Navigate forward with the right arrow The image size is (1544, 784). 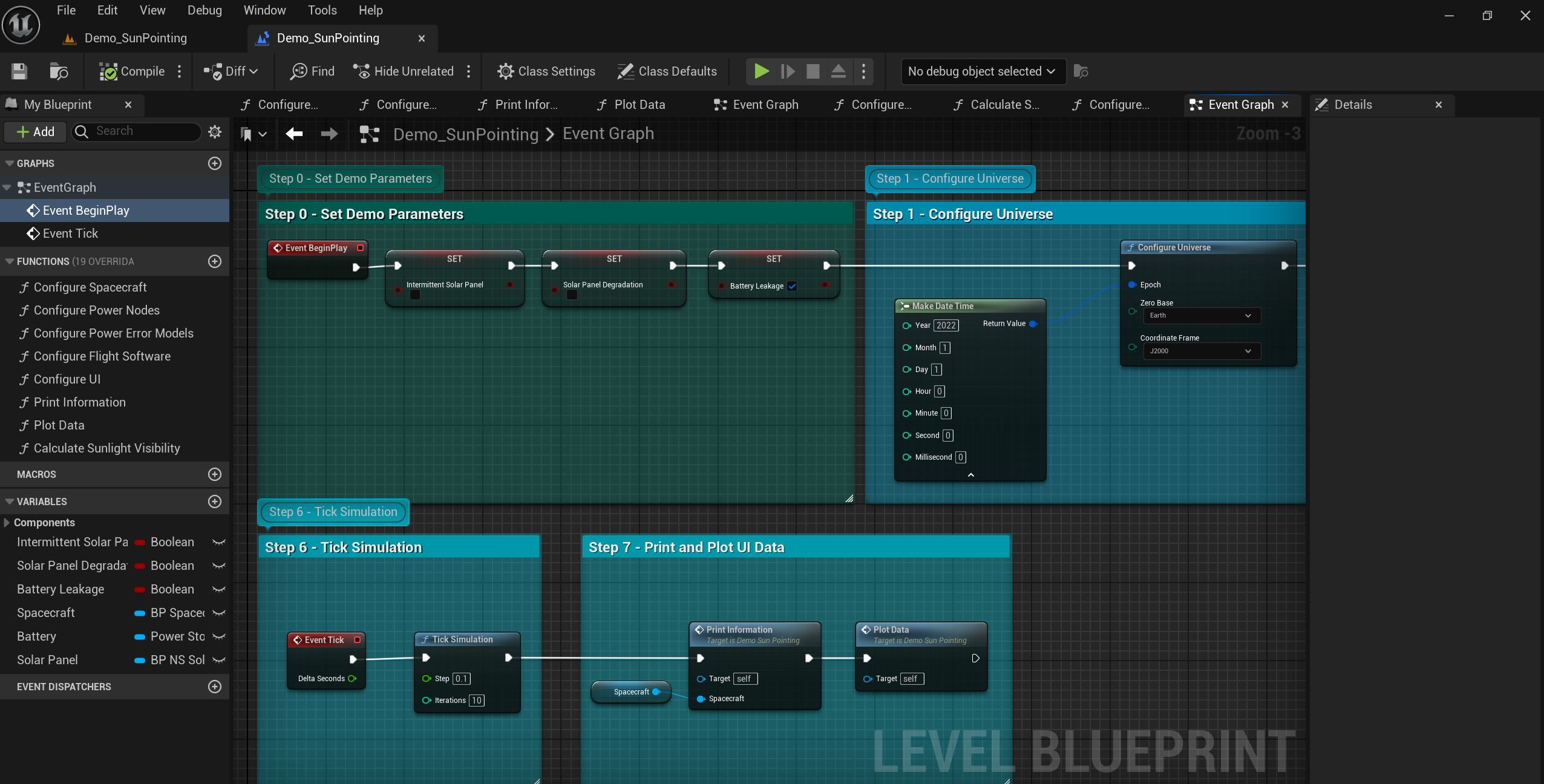329,134
